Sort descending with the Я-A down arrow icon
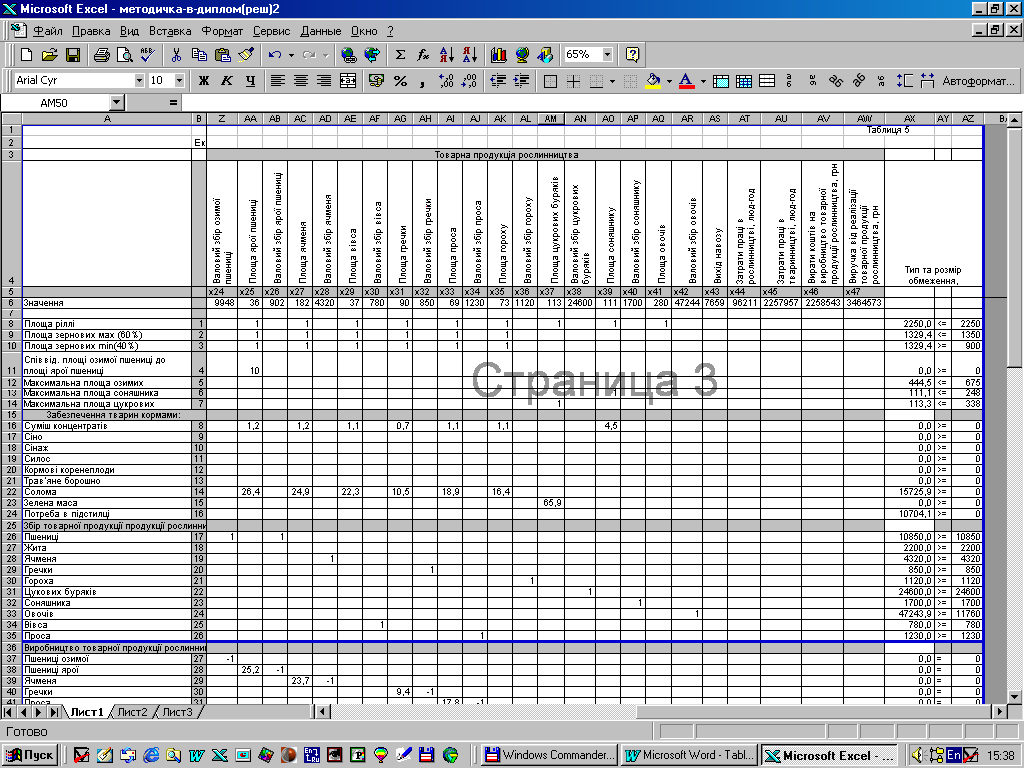 pyautogui.click(x=470, y=55)
